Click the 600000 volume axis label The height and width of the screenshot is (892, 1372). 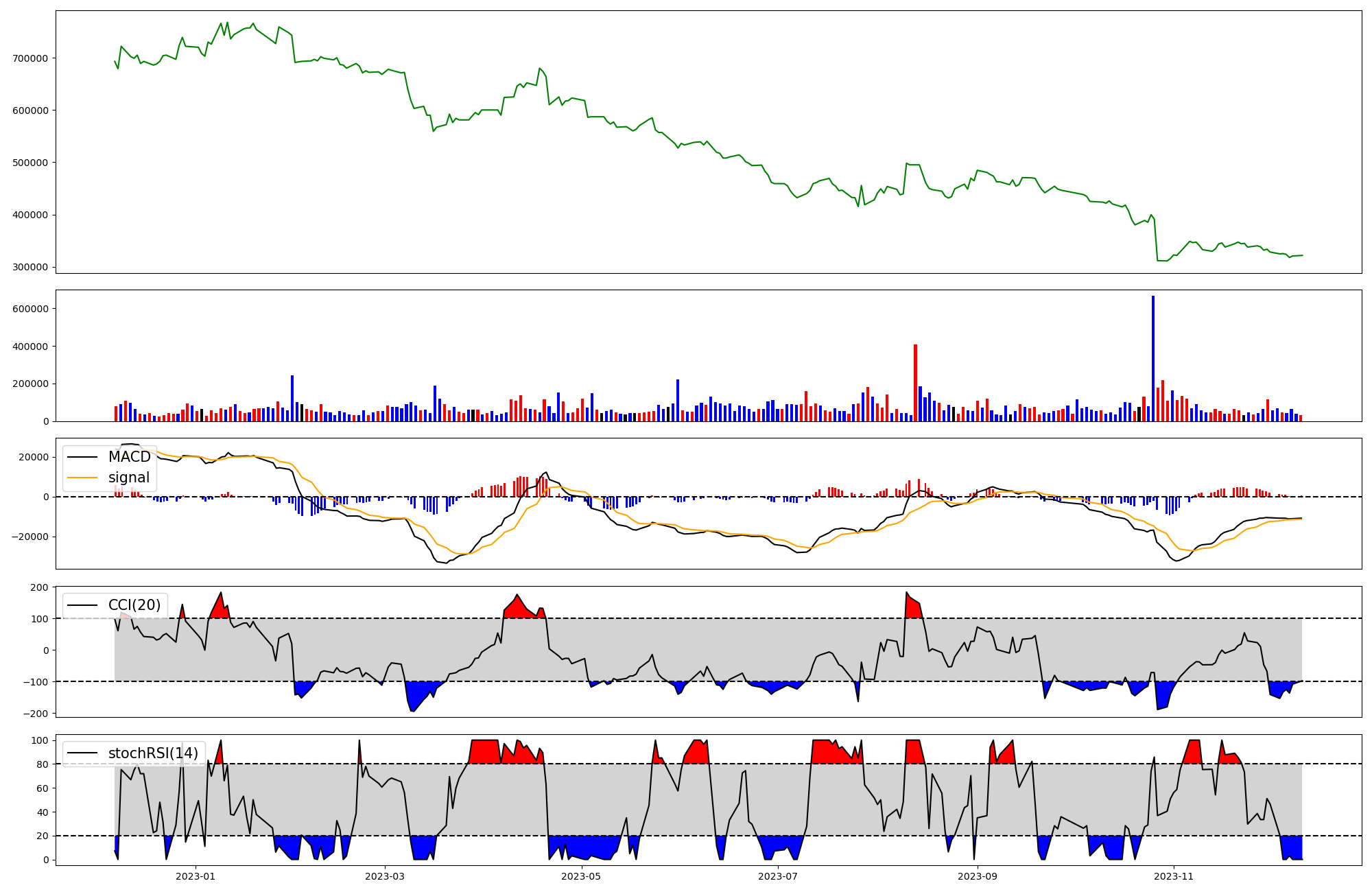point(30,309)
